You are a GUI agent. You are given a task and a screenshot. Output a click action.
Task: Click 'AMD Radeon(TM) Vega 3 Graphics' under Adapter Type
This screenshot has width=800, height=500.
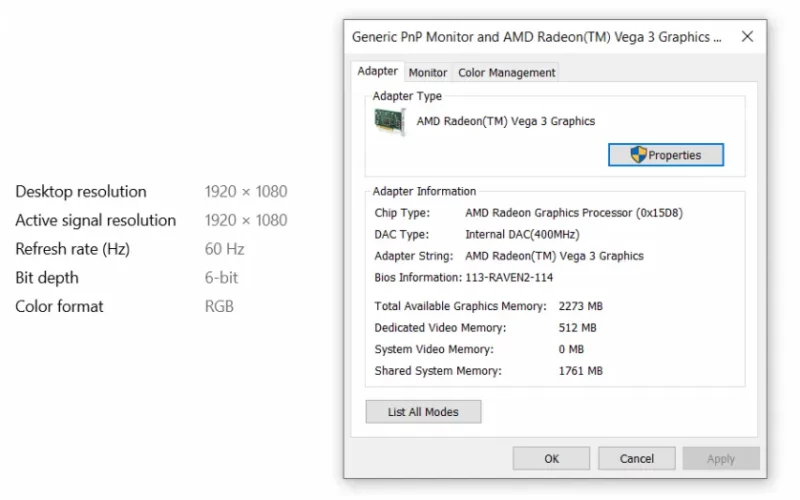click(x=506, y=121)
